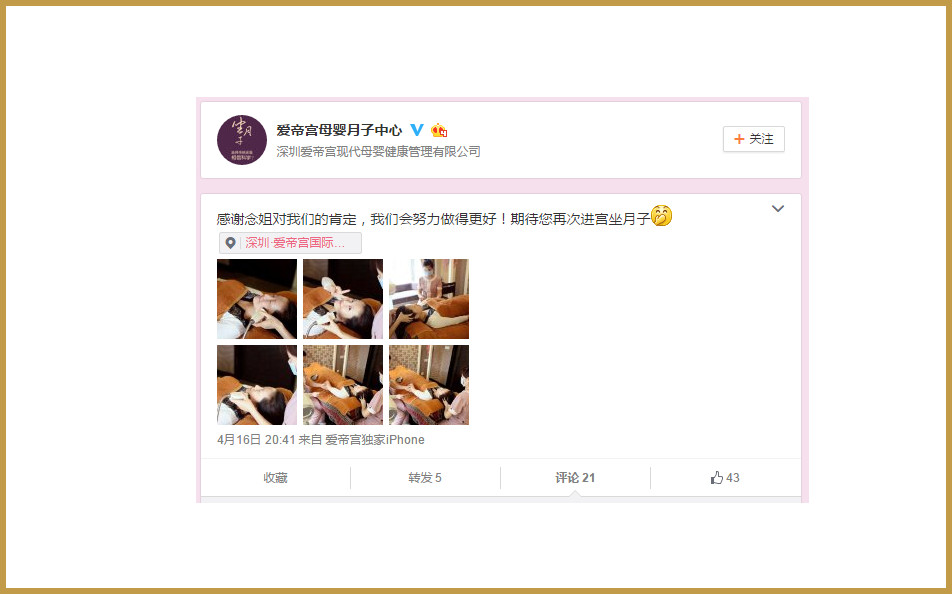Open the 评论 21 comments tab

click(x=575, y=478)
